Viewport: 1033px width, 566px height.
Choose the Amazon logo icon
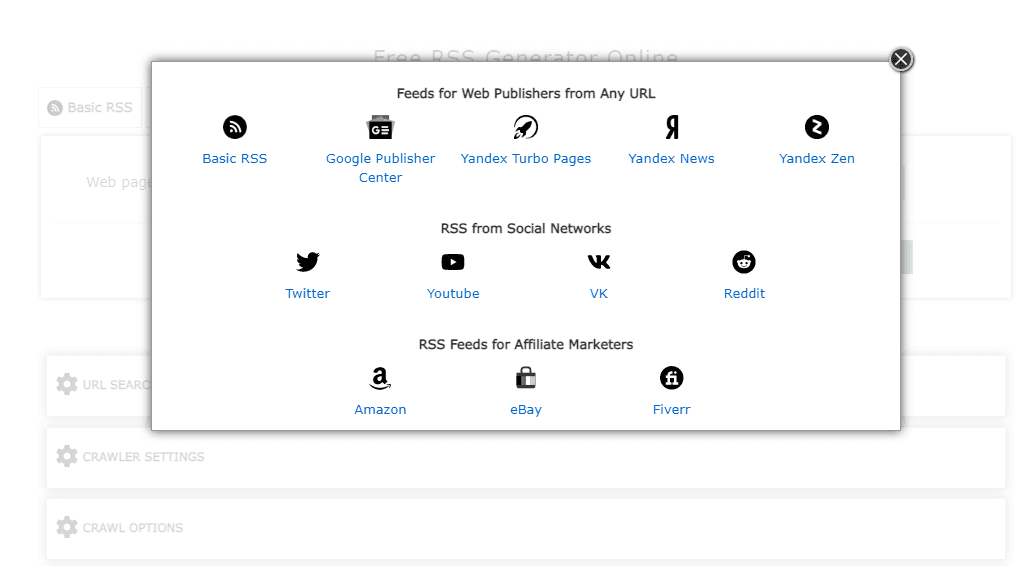pyautogui.click(x=380, y=378)
